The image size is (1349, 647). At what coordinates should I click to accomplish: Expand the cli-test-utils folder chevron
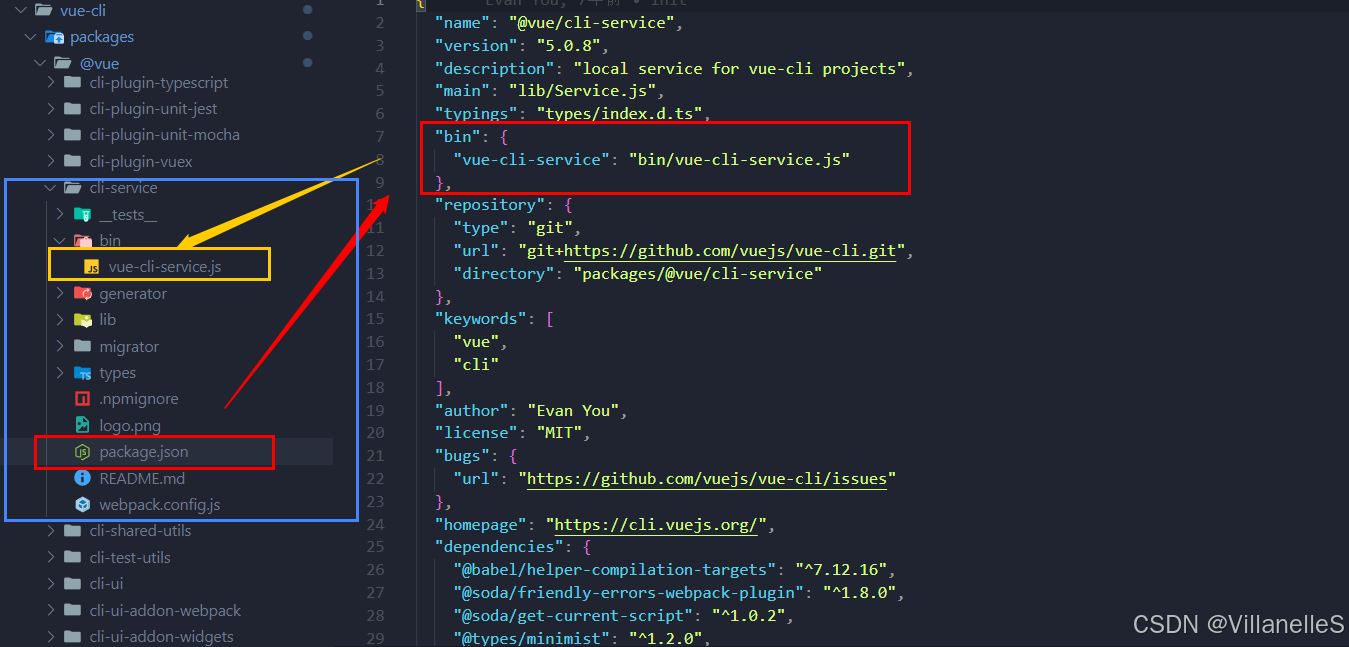coord(51,558)
